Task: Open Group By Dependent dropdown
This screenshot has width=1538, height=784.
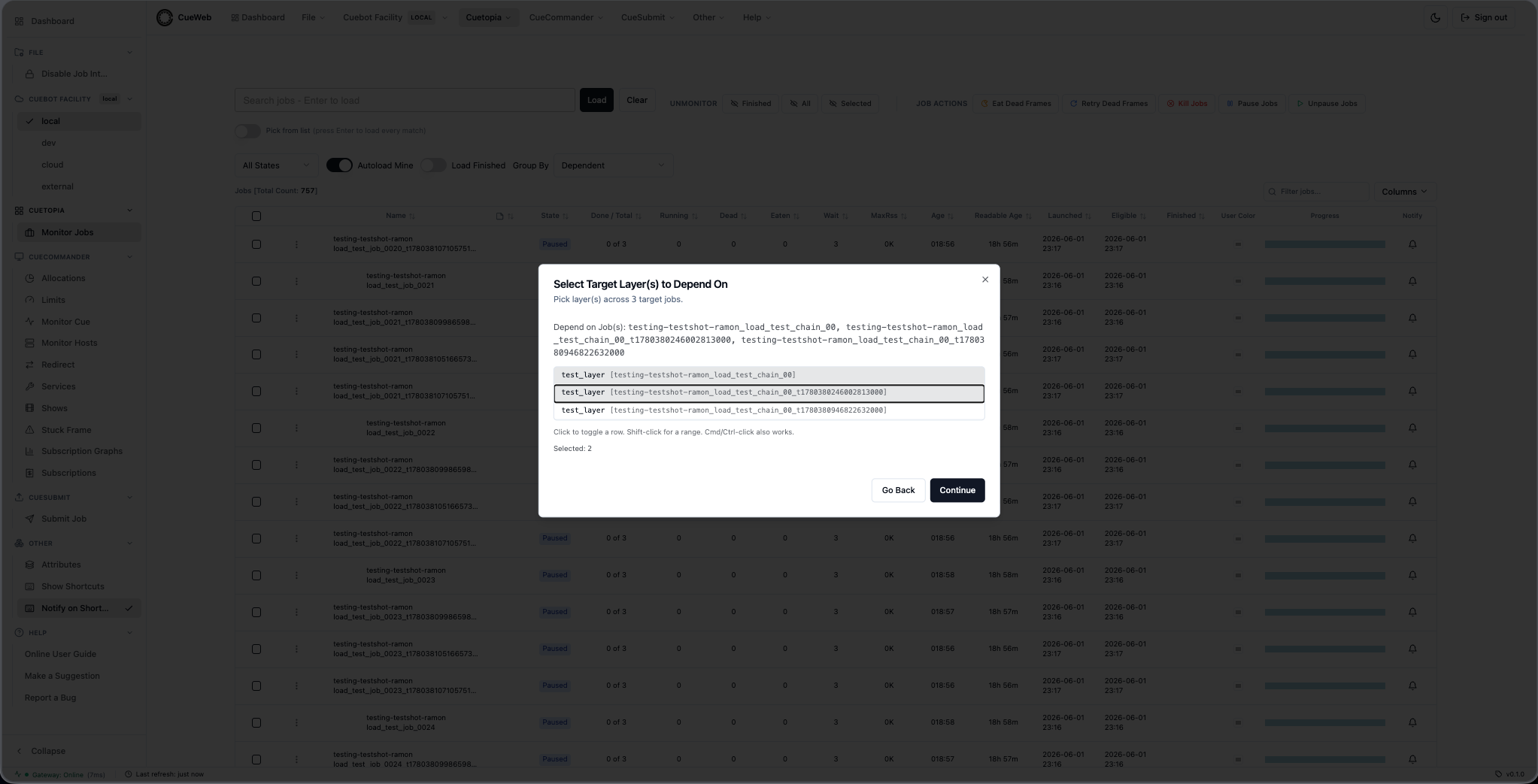Action: click(613, 165)
